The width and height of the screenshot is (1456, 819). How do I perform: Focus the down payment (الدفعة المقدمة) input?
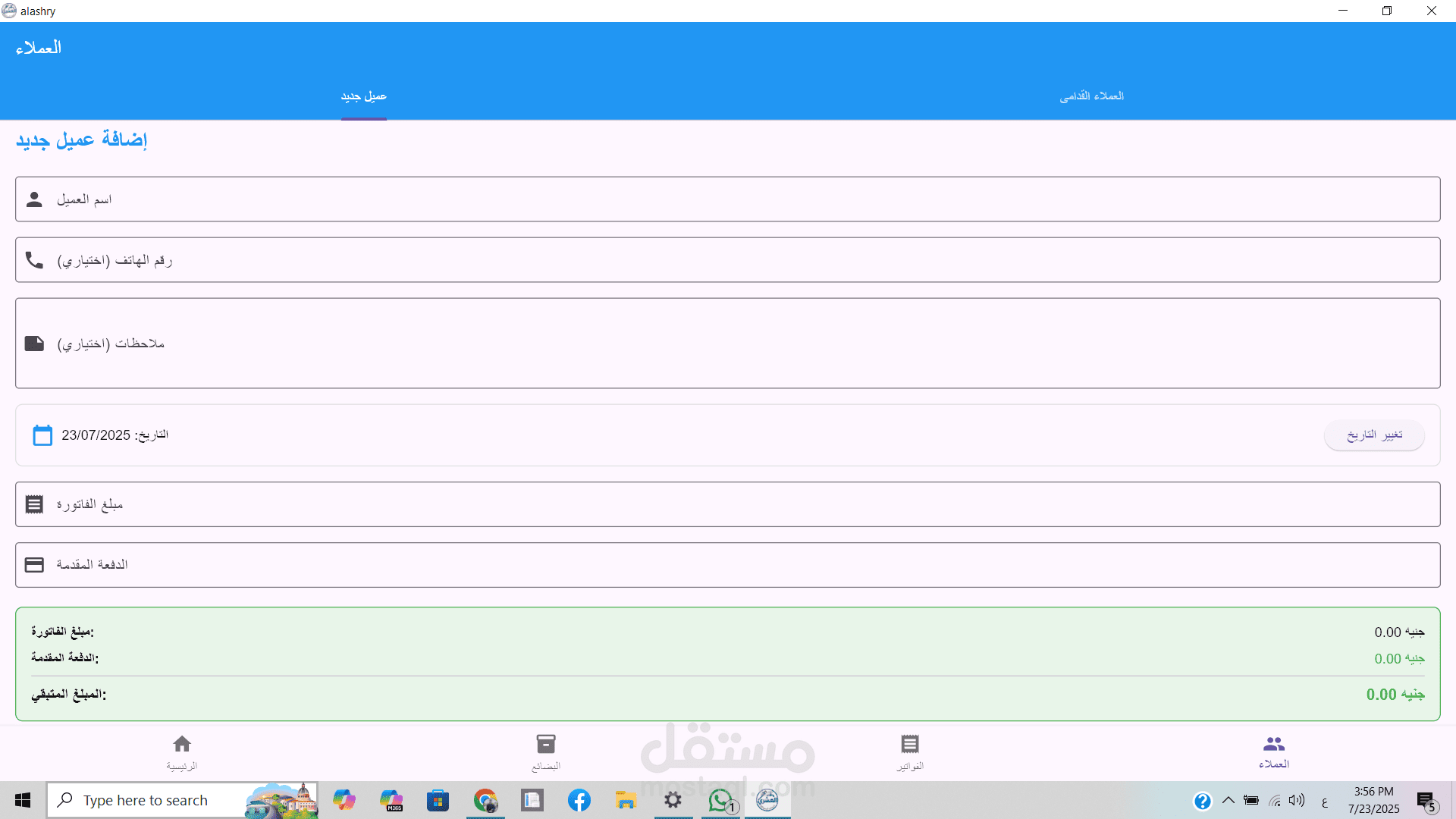pyautogui.click(x=728, y=565)
